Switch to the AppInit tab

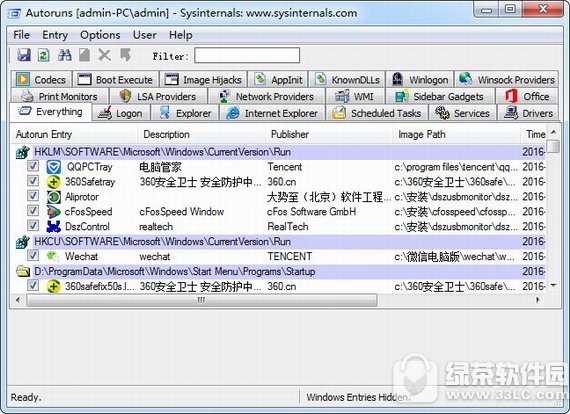[x=278, y=79]
